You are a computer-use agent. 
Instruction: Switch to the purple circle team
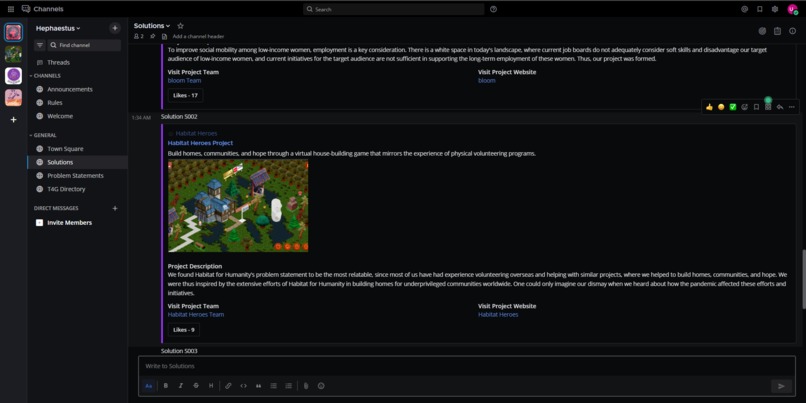(x=13, y=76)
